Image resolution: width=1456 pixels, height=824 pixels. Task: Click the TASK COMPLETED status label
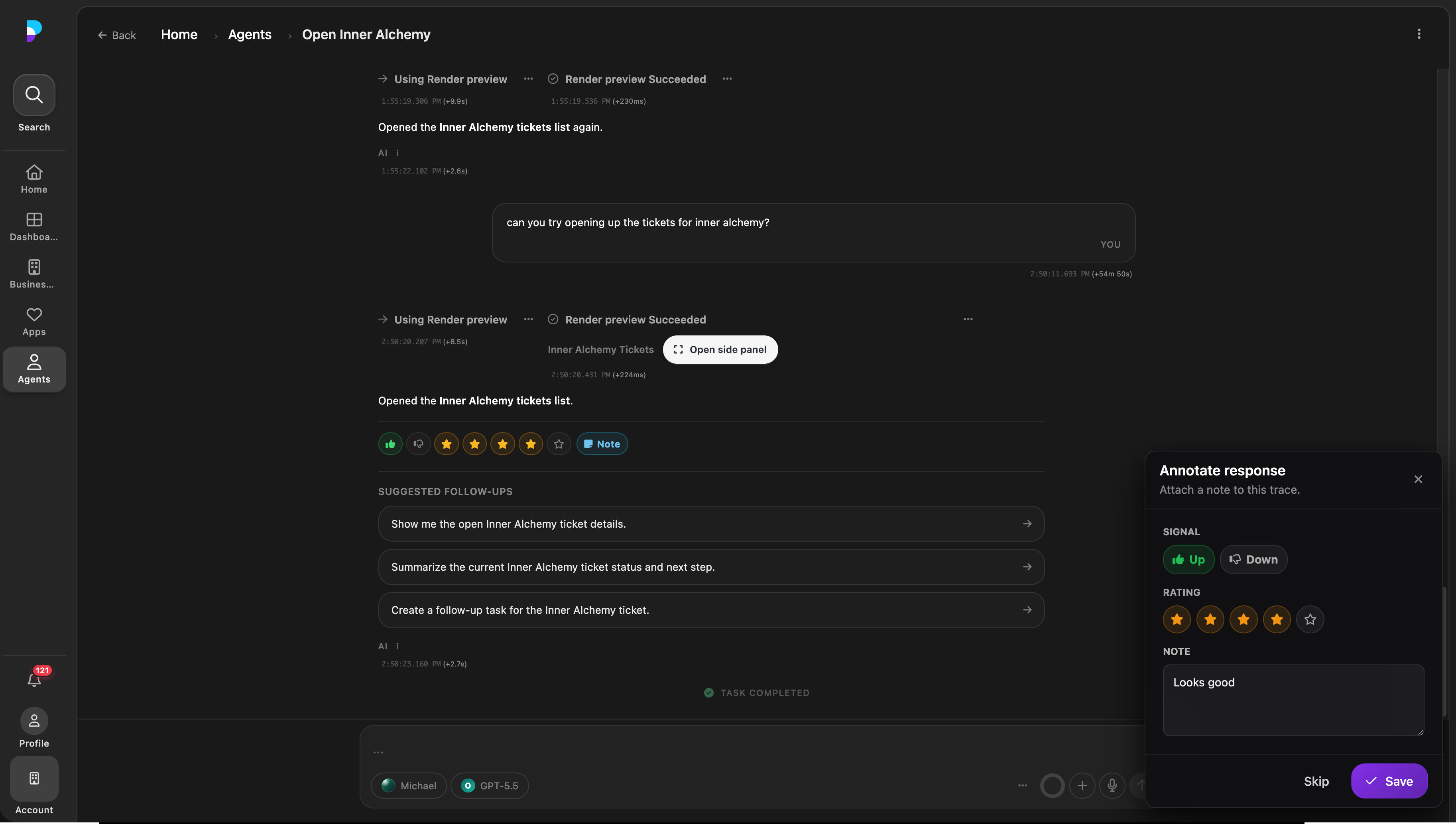[757, 693]
